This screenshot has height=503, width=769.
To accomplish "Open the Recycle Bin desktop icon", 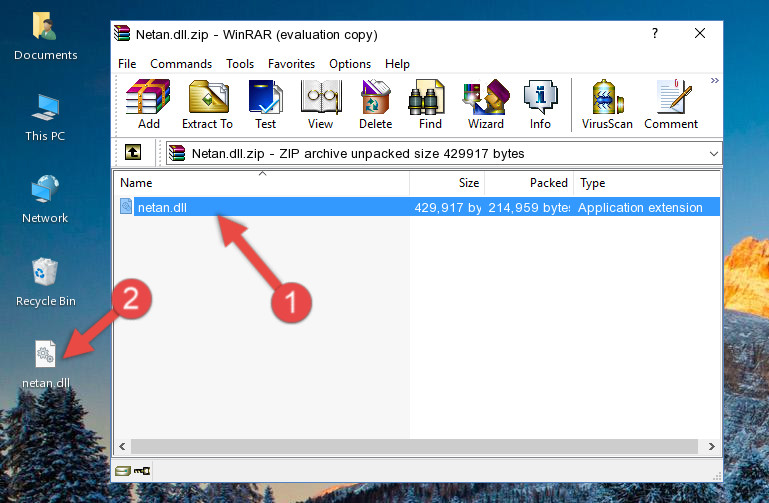I will 46,283.
